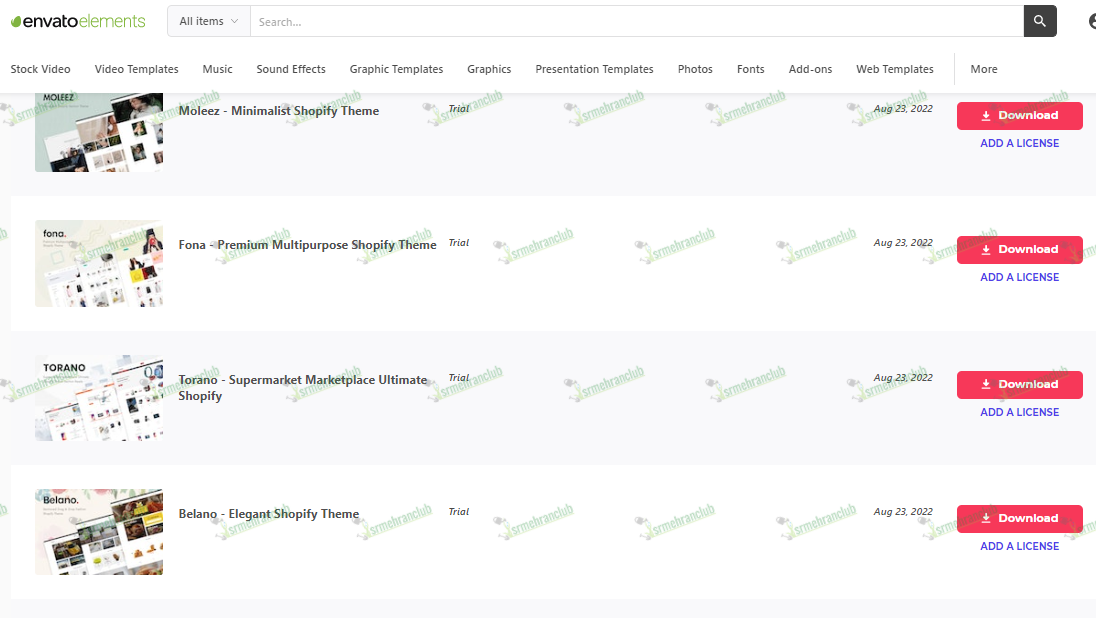Screen dimensions: 1096x618
Task: Open the Belano theme thumbnail
Action: pyautogui.click(x=99, y=532)
